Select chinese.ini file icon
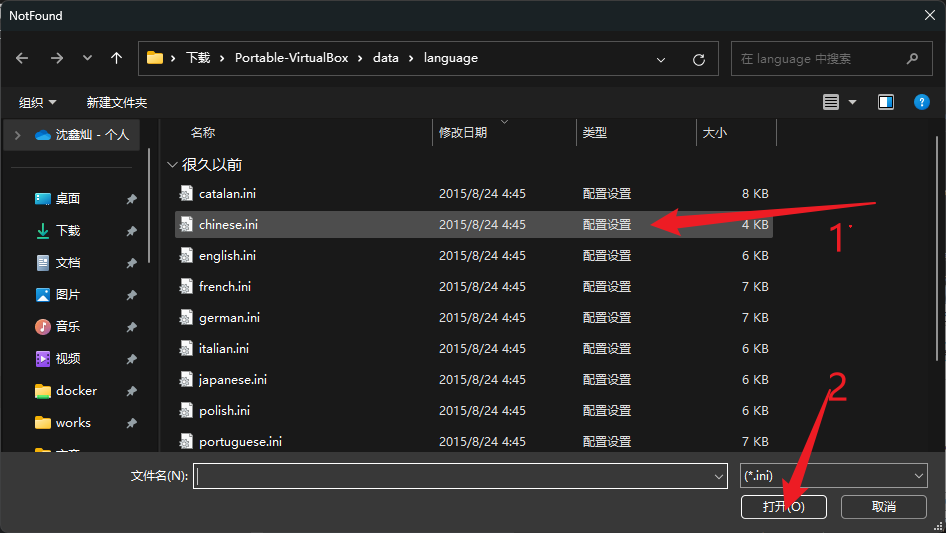 click(185, 225)
